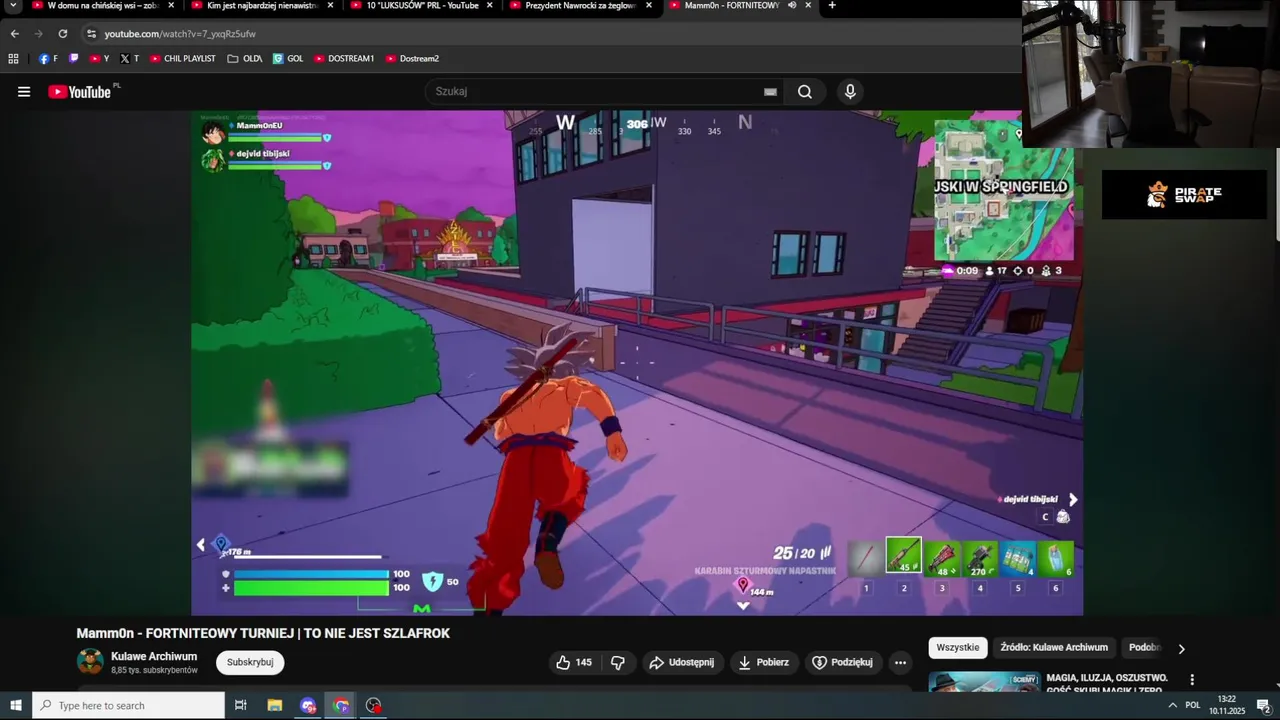View site information icon in address bar

tap(91, 33)
